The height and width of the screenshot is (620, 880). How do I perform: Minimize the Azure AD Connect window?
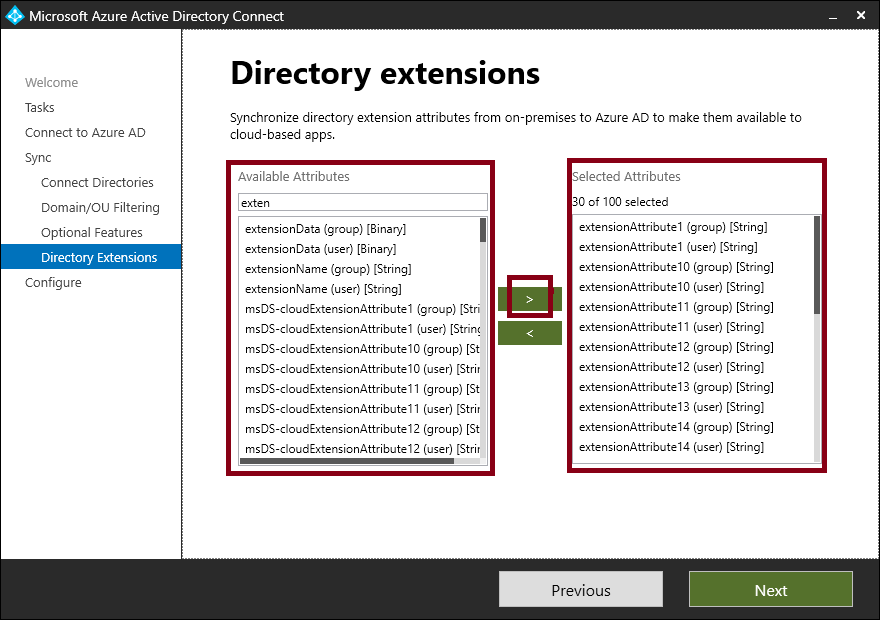pyautogui.click(x=833, y=16)
